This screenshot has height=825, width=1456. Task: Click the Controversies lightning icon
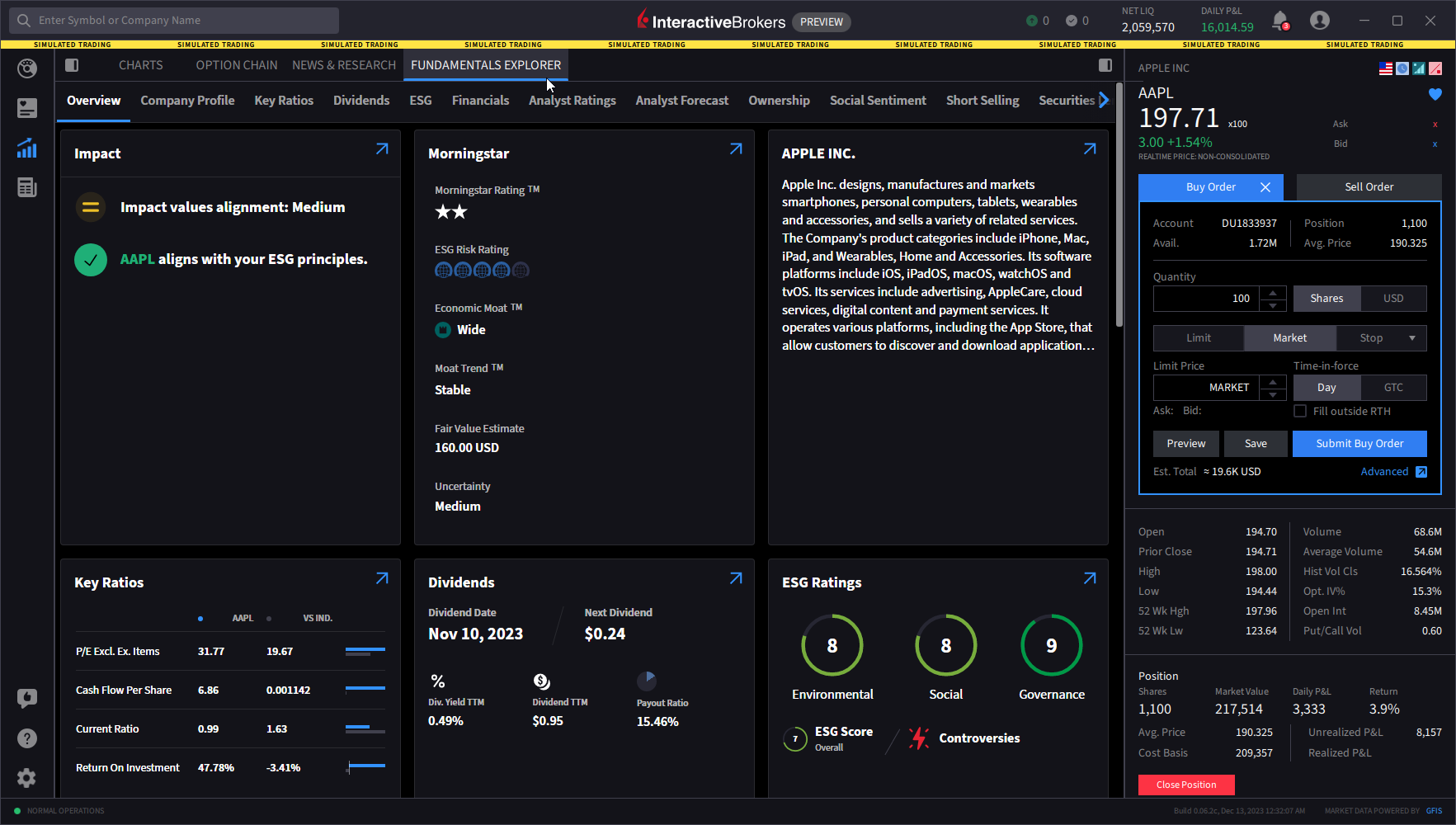click(918, 738)
